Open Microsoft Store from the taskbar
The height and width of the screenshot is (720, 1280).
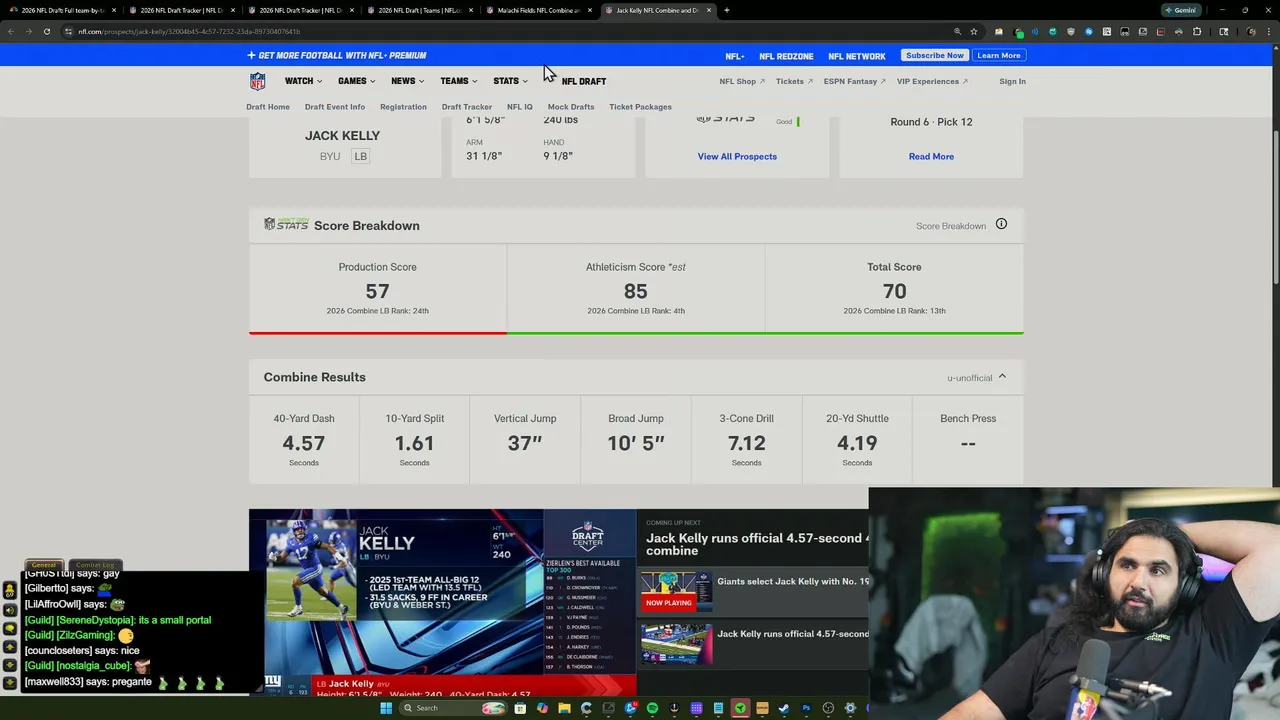[520, 708]
